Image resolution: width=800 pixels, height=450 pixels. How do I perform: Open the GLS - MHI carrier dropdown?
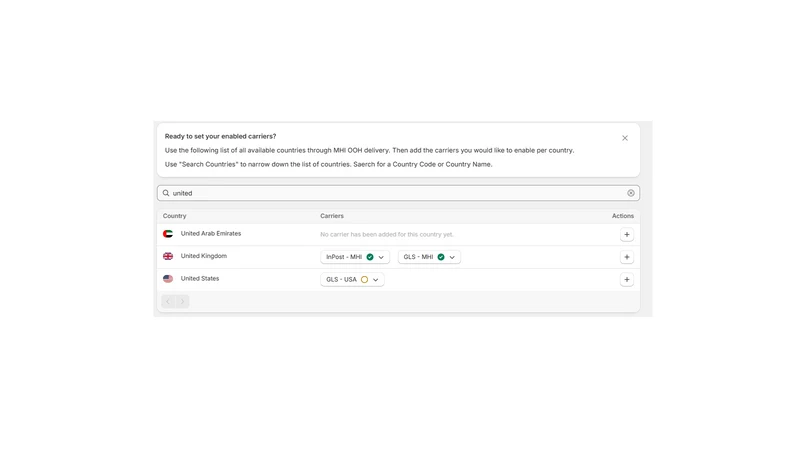(429, 257)
